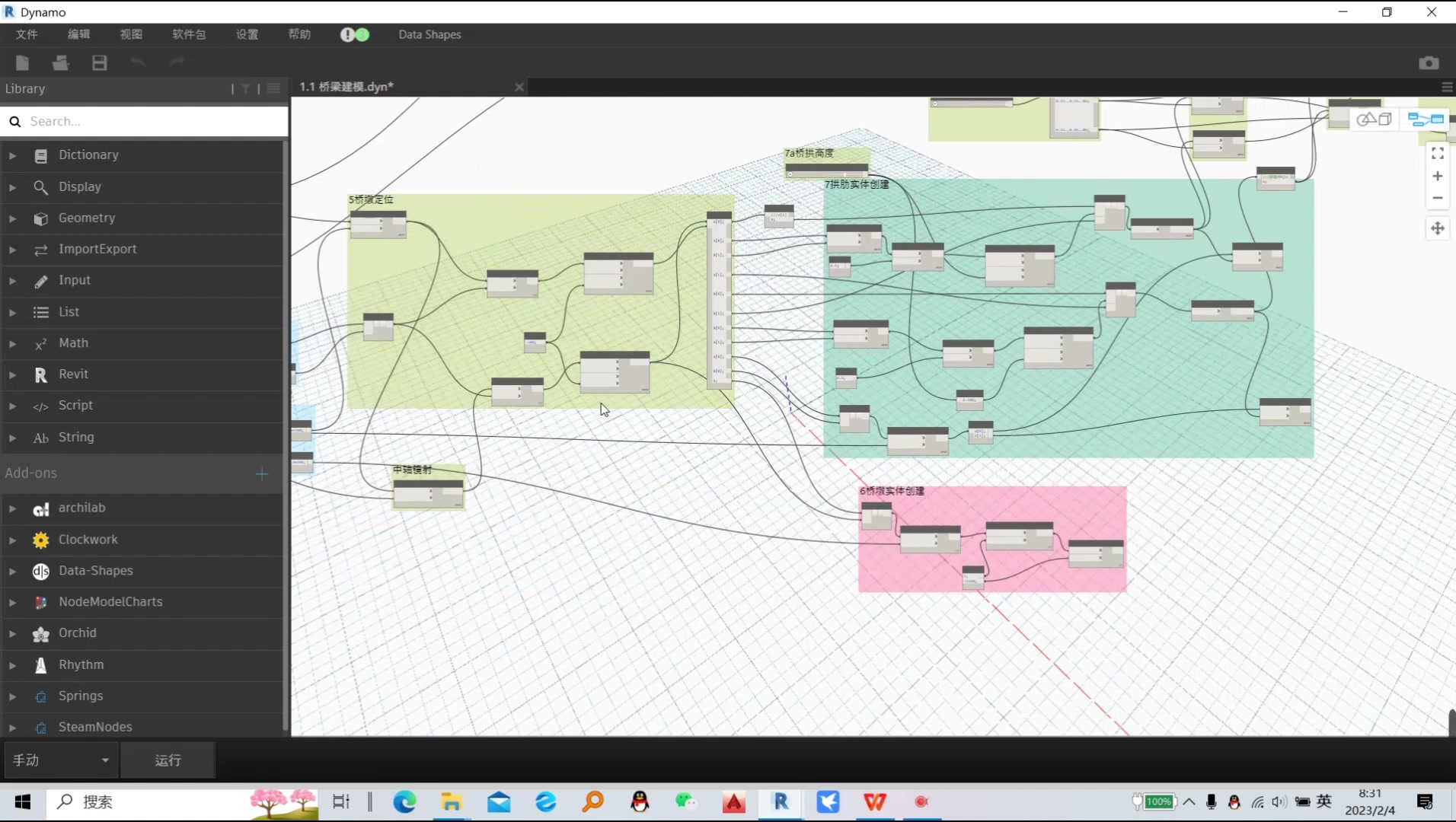This screenshot has width=1456, height=822.
Task: Click the Library search input field
Action: 145,122
